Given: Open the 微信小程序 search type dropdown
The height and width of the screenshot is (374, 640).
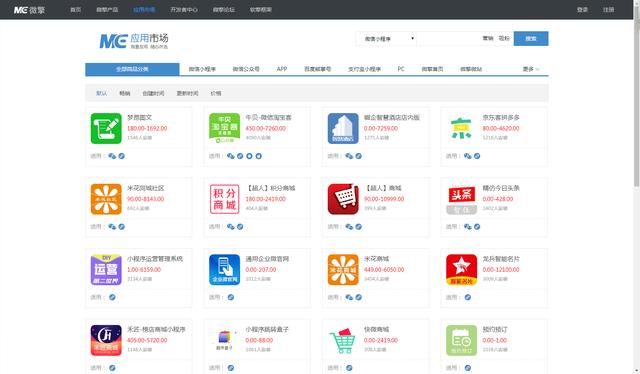Looking at the screenshot, I should 386,39.
